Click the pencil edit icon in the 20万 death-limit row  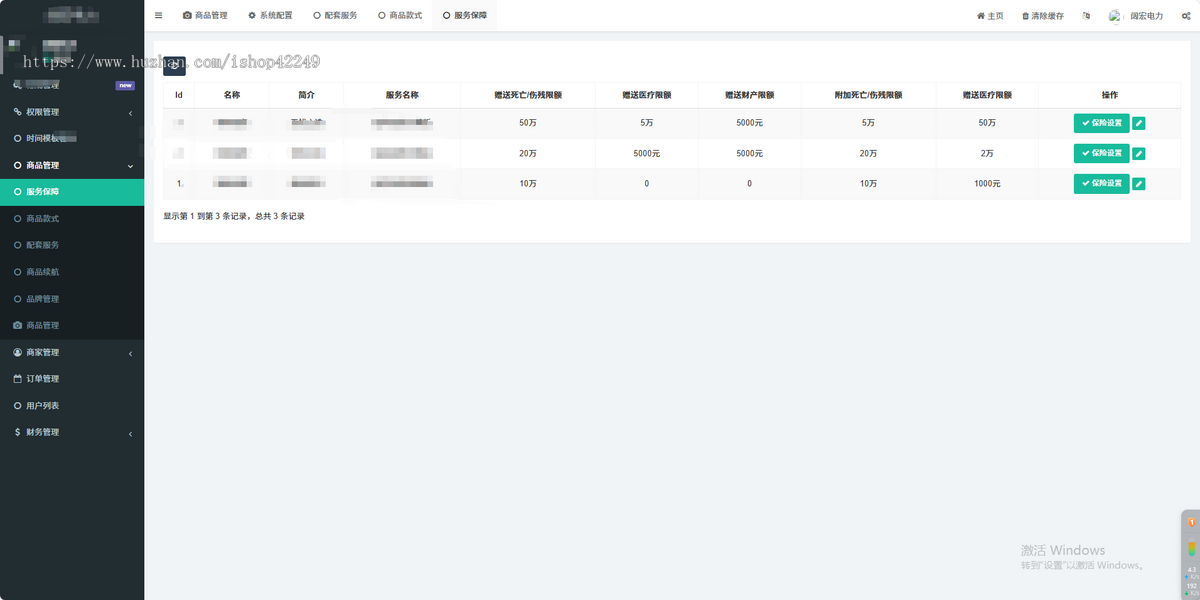click(1138, 153)
